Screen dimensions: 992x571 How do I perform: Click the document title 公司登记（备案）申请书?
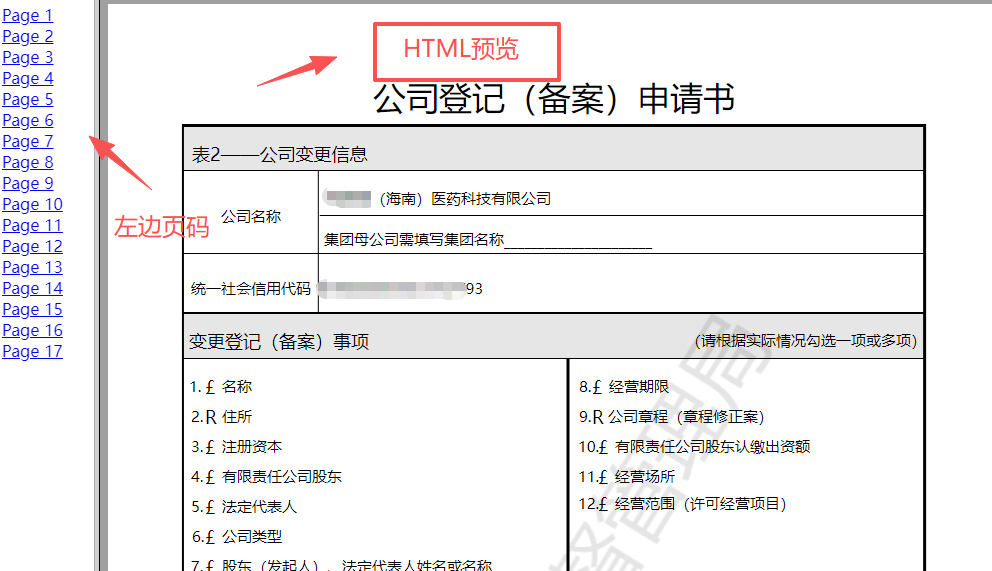coord(554,99)
